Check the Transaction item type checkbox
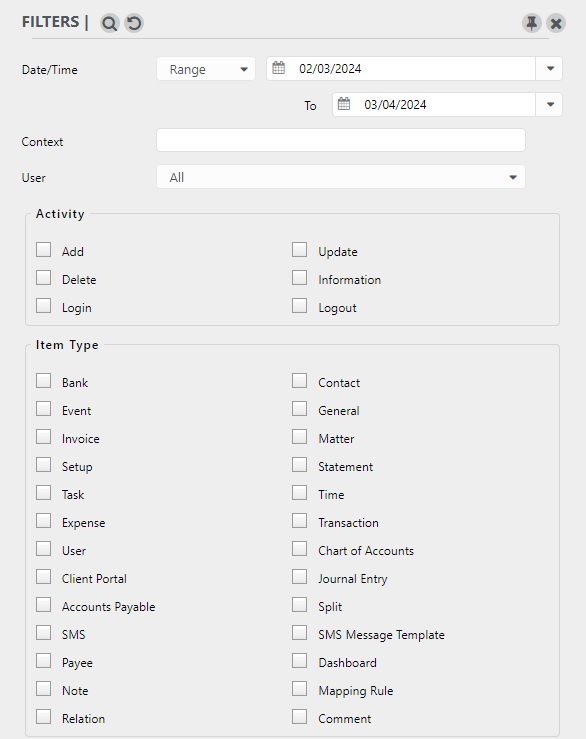 (299, 521)
